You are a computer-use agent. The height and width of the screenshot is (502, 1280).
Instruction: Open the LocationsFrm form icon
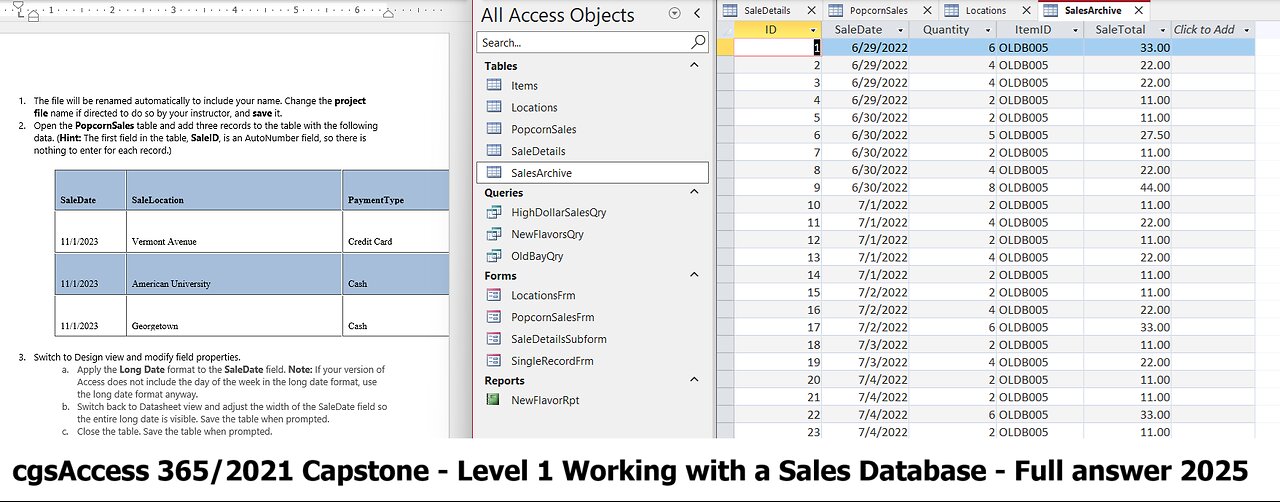[x=493, y=296]
